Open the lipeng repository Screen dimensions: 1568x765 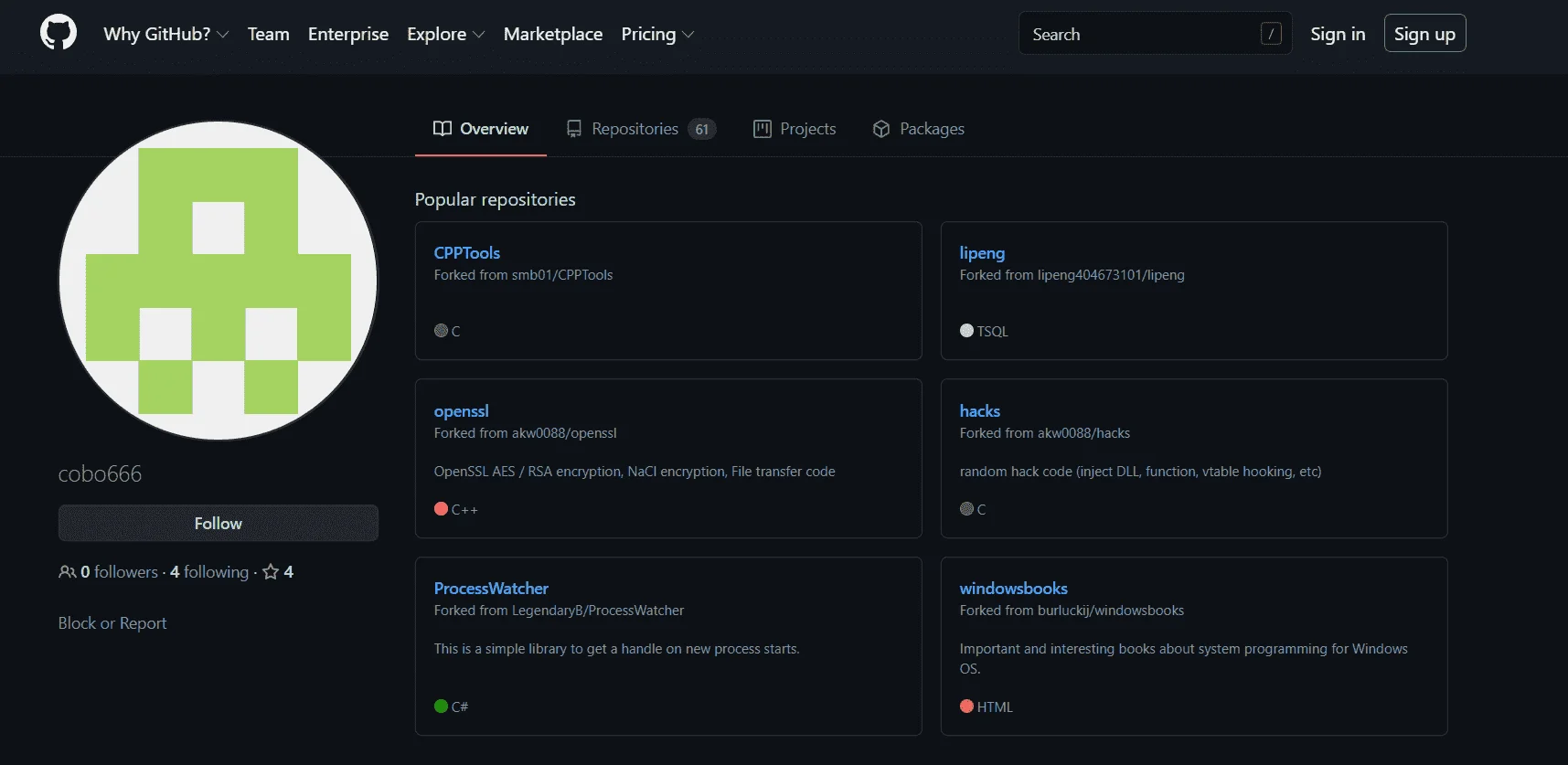coord(982,253)
